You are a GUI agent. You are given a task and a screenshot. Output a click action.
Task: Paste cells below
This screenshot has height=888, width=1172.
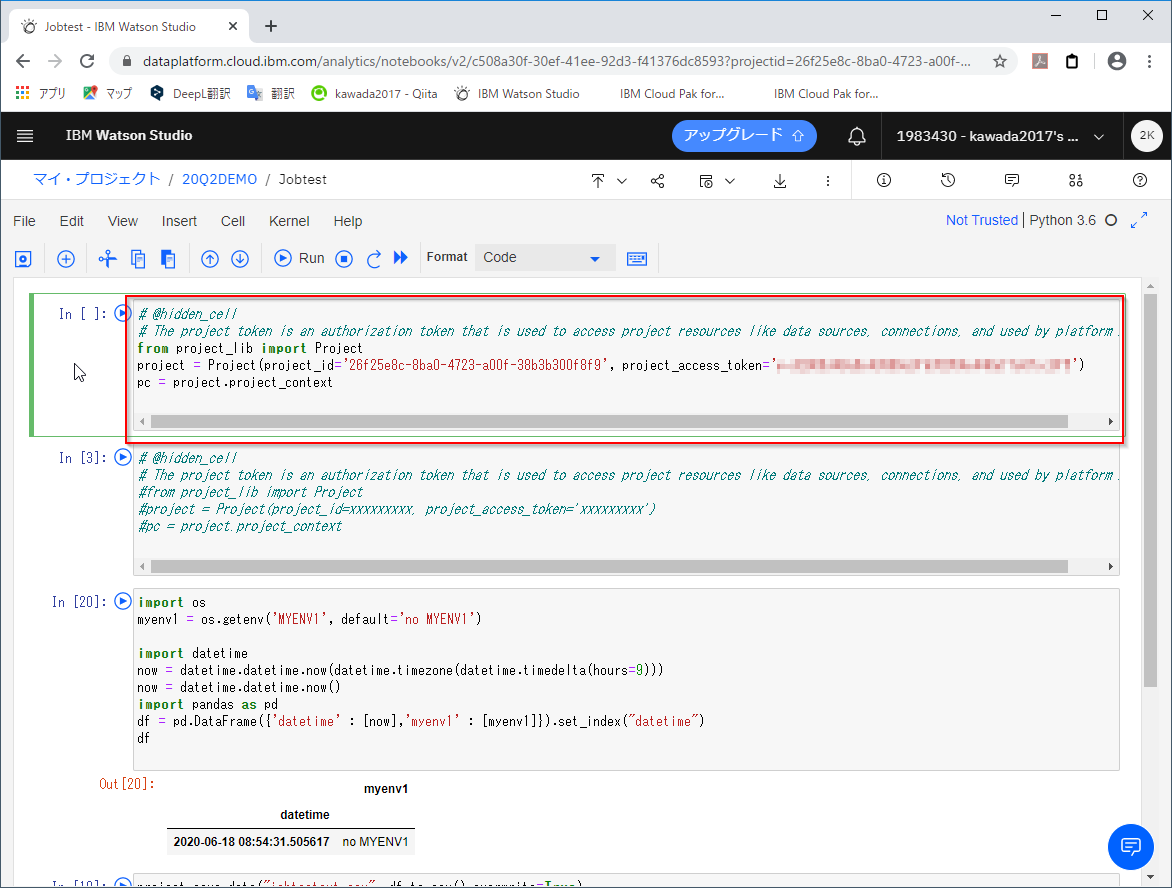168,259
